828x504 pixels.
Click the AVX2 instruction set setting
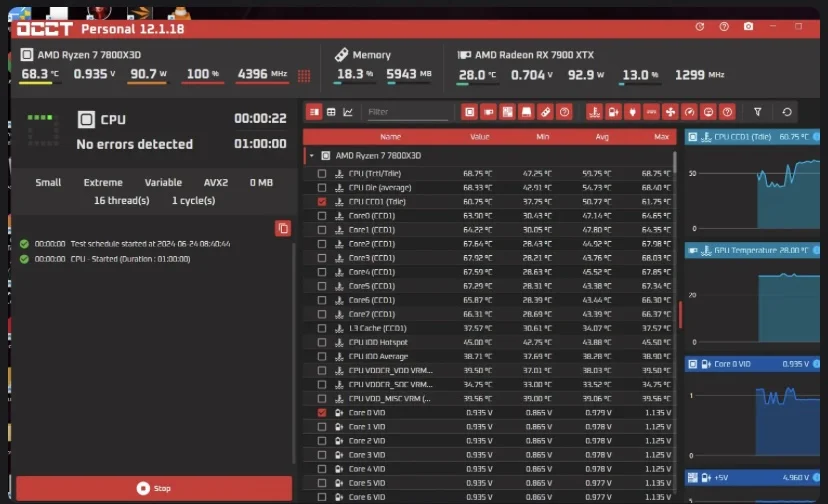coord(216,182)
